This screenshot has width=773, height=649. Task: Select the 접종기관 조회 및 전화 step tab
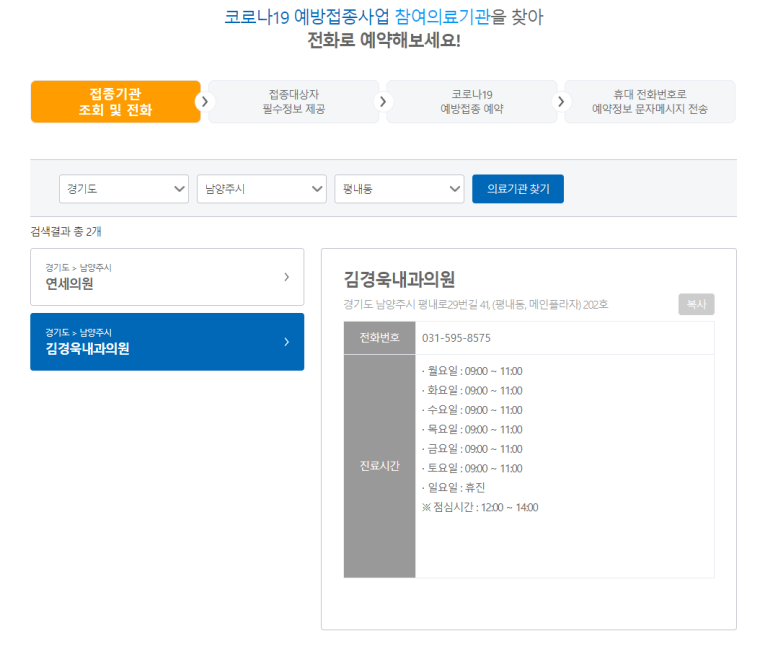[x=115, y=102]
